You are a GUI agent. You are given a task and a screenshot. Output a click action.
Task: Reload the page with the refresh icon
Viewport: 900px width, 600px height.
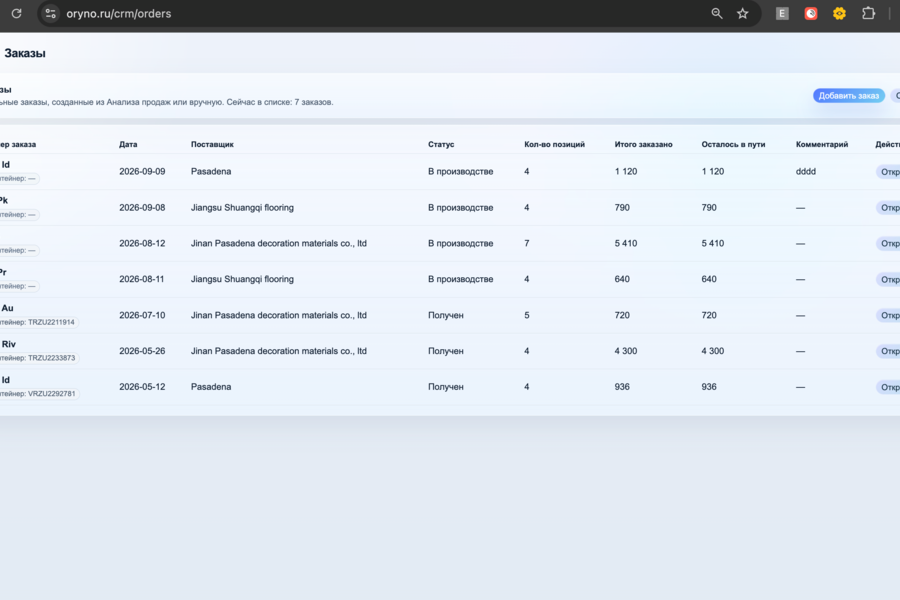(17, 13)
